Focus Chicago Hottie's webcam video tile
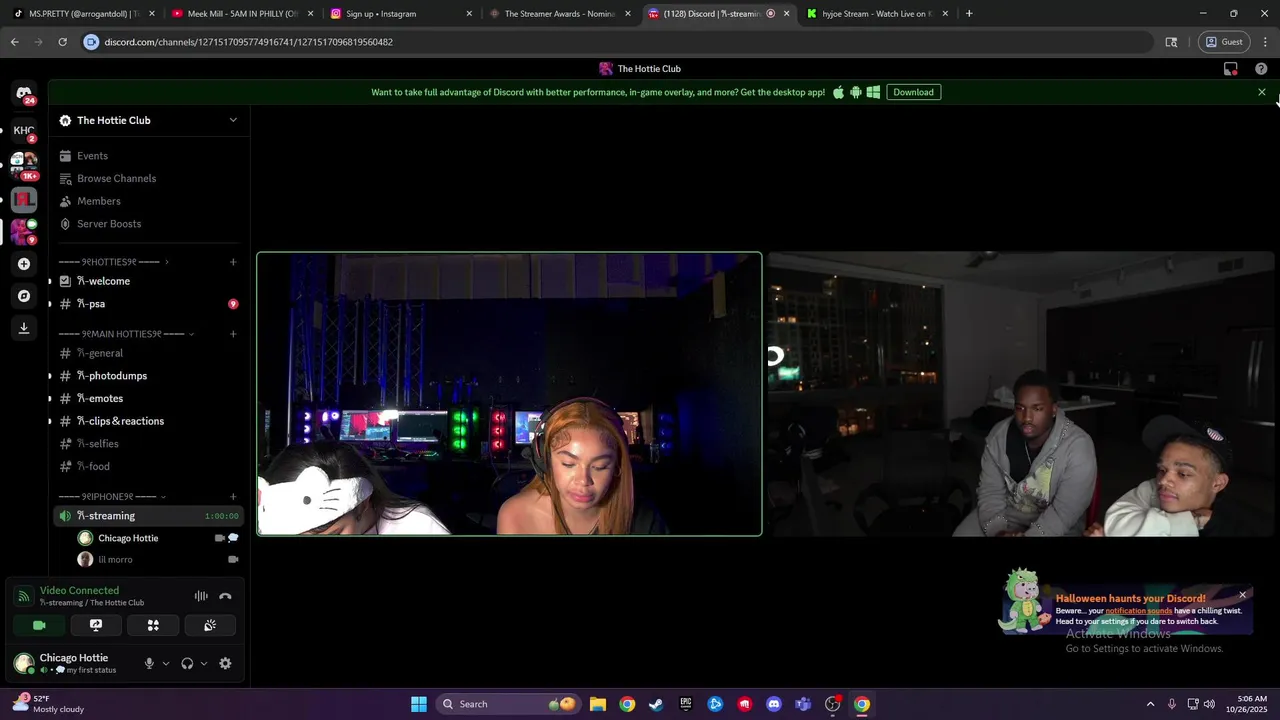1280x720 pixels. [x=509, y=394]
